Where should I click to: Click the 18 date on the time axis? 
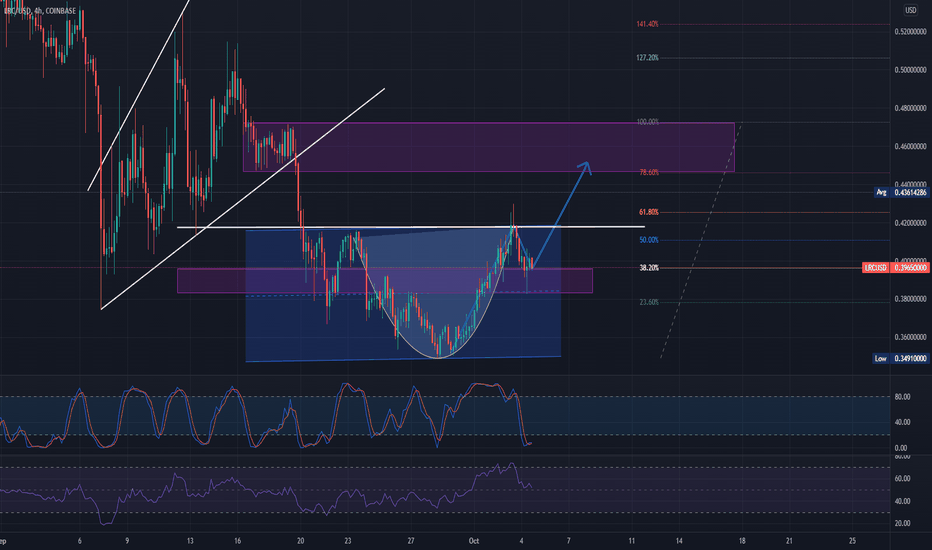(x=742, y=541)
